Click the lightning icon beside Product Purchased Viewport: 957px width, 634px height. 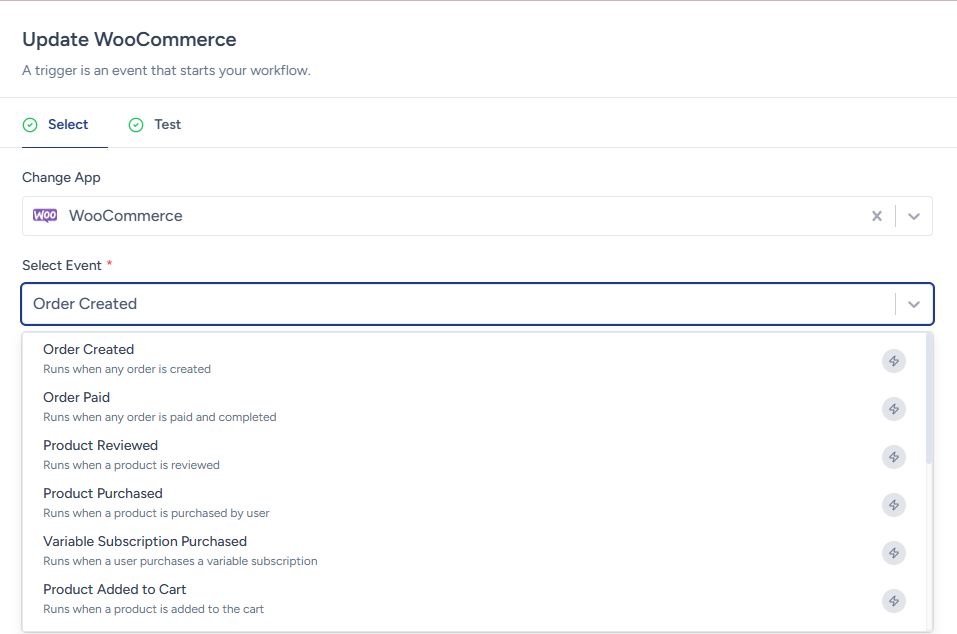(x=893, y=505)
